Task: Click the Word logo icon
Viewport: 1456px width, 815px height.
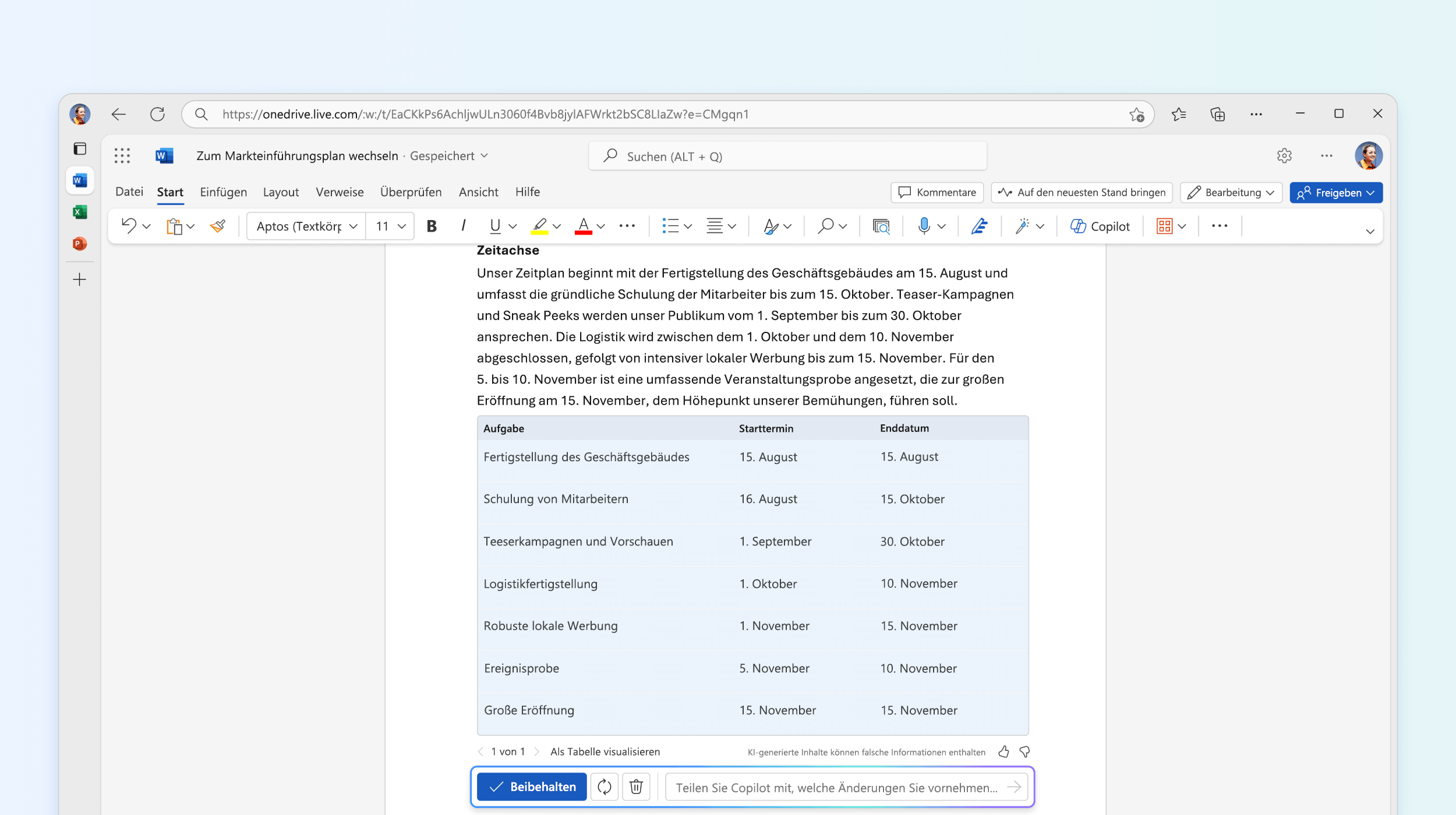Action: 164,155
